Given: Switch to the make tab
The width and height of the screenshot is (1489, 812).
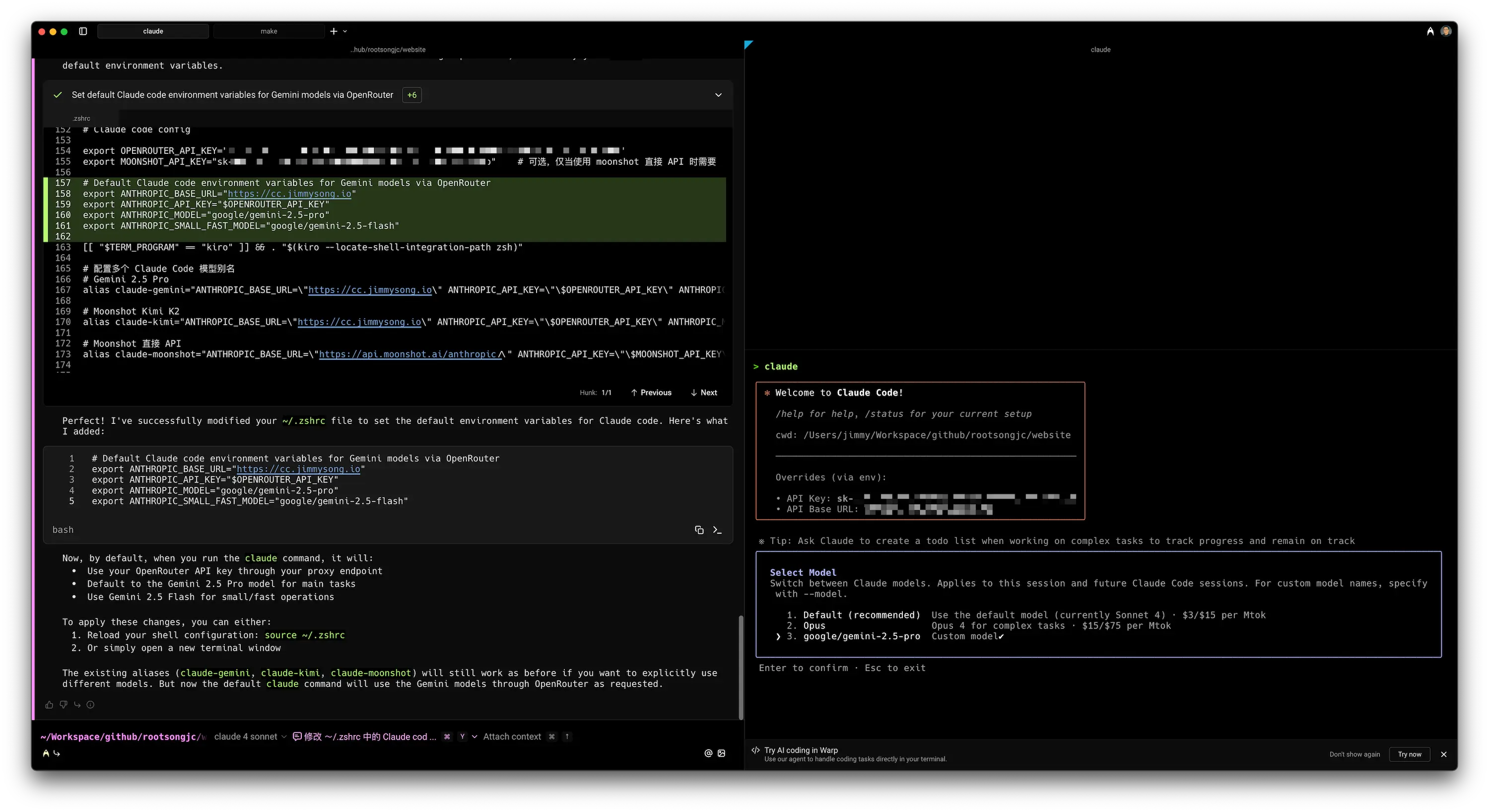Looking at the screenshot, I should click(x=269, y=31).
